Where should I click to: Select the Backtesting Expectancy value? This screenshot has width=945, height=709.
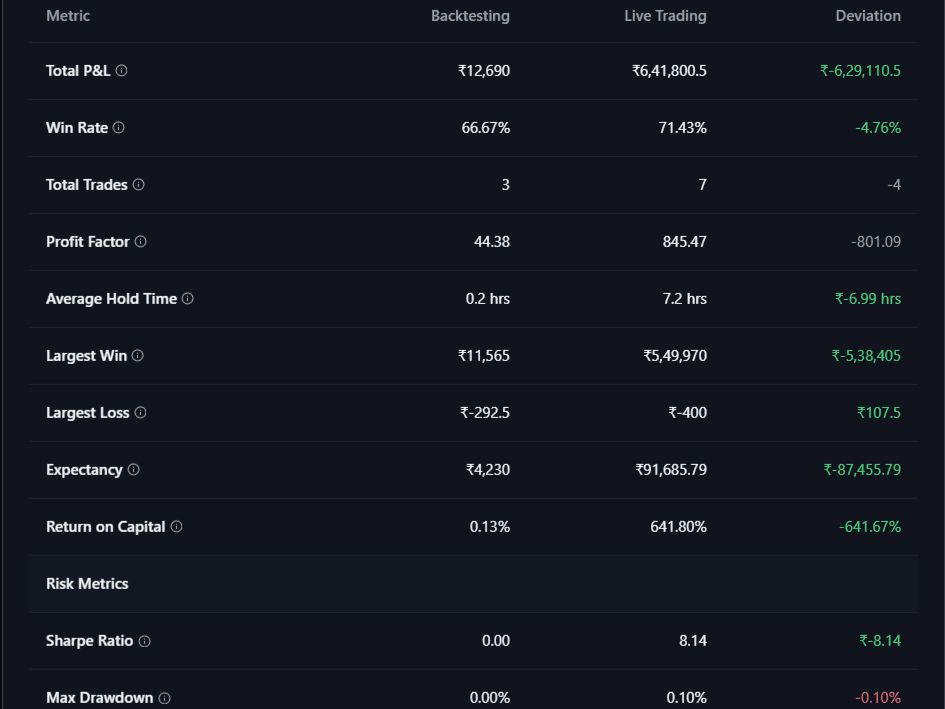(x=488, y=470)
